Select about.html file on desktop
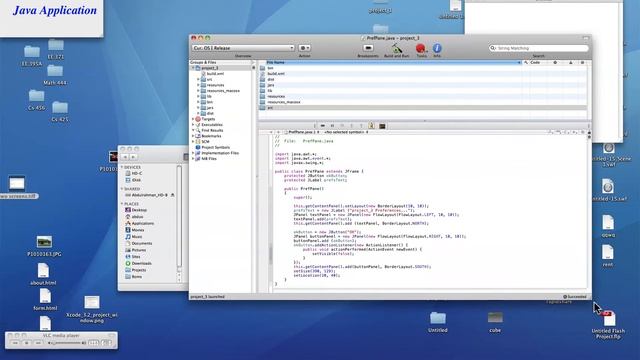This screenshot has height=360, width=640. (x=43, y=274)
